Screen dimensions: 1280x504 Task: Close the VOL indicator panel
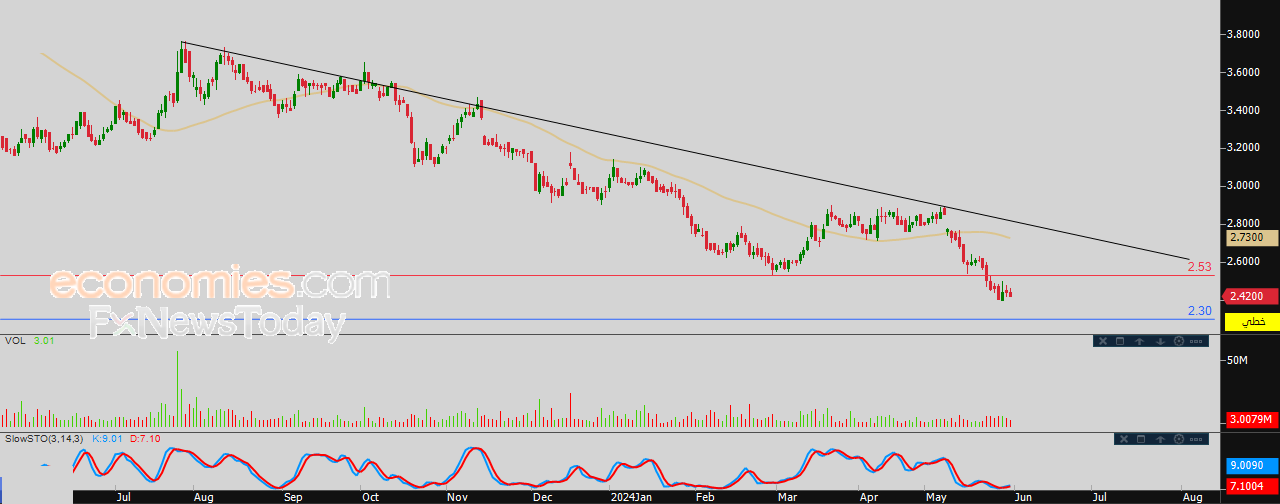(1103, 341)
